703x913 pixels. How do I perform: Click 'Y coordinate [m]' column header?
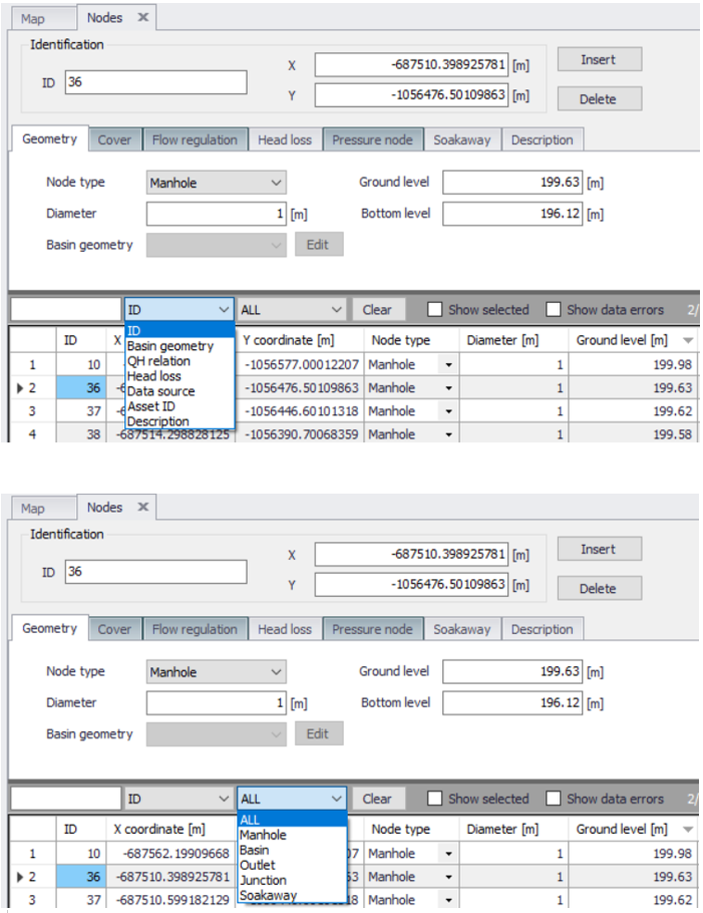click(x=299, y=340)
